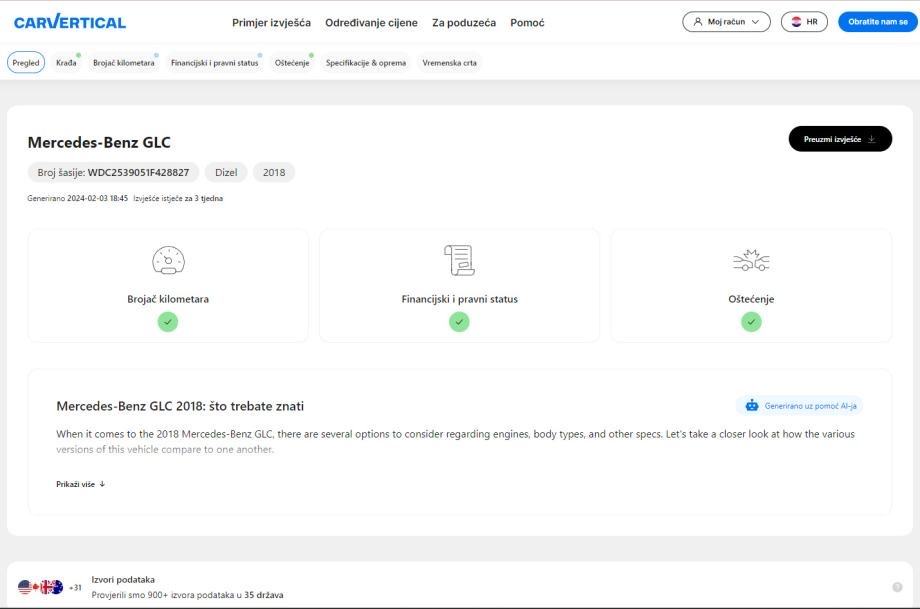Click the car collision icon

click(751, 260)
